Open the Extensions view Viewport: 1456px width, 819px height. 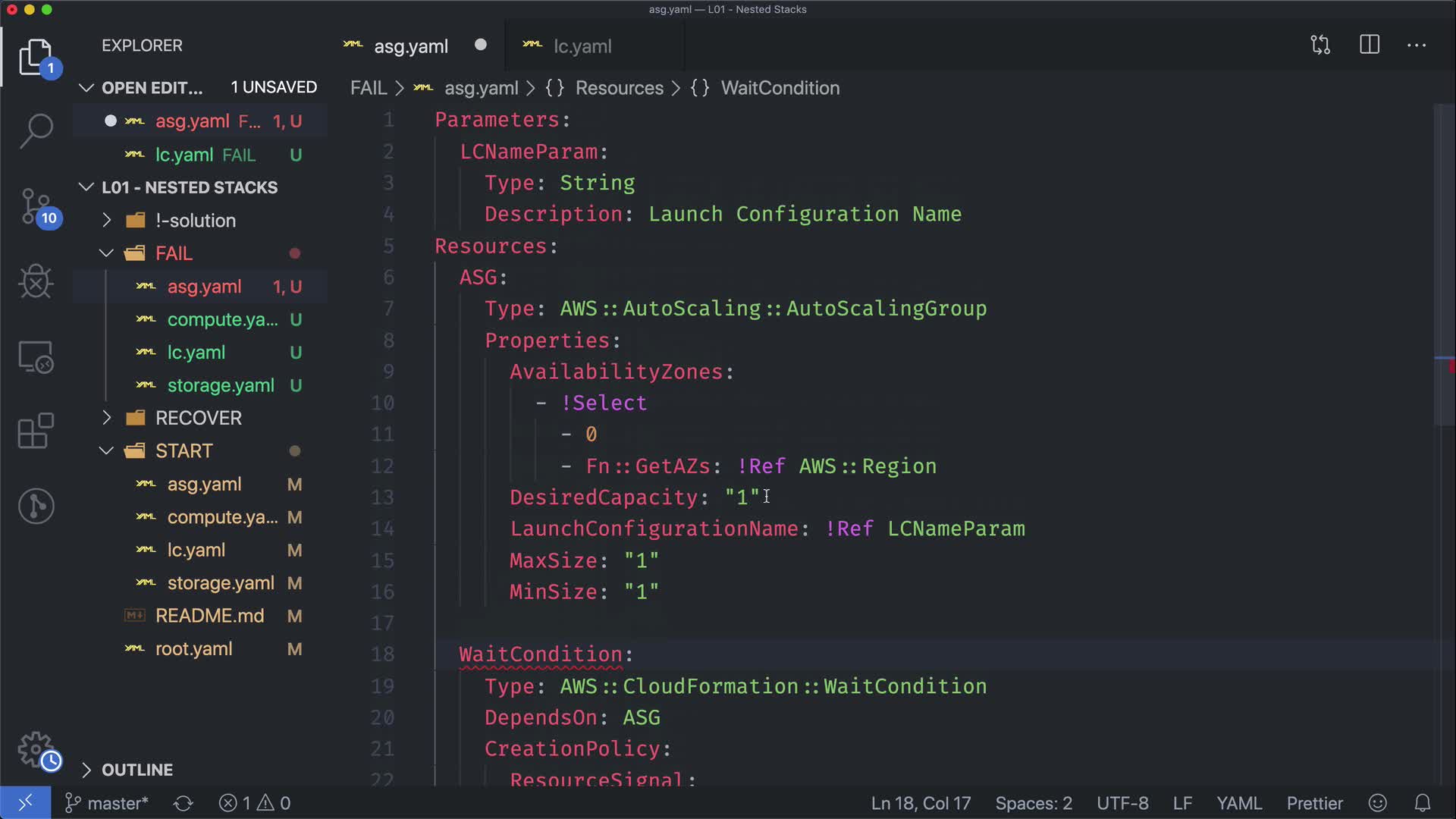pyautogui.click(x=36, y=431)
